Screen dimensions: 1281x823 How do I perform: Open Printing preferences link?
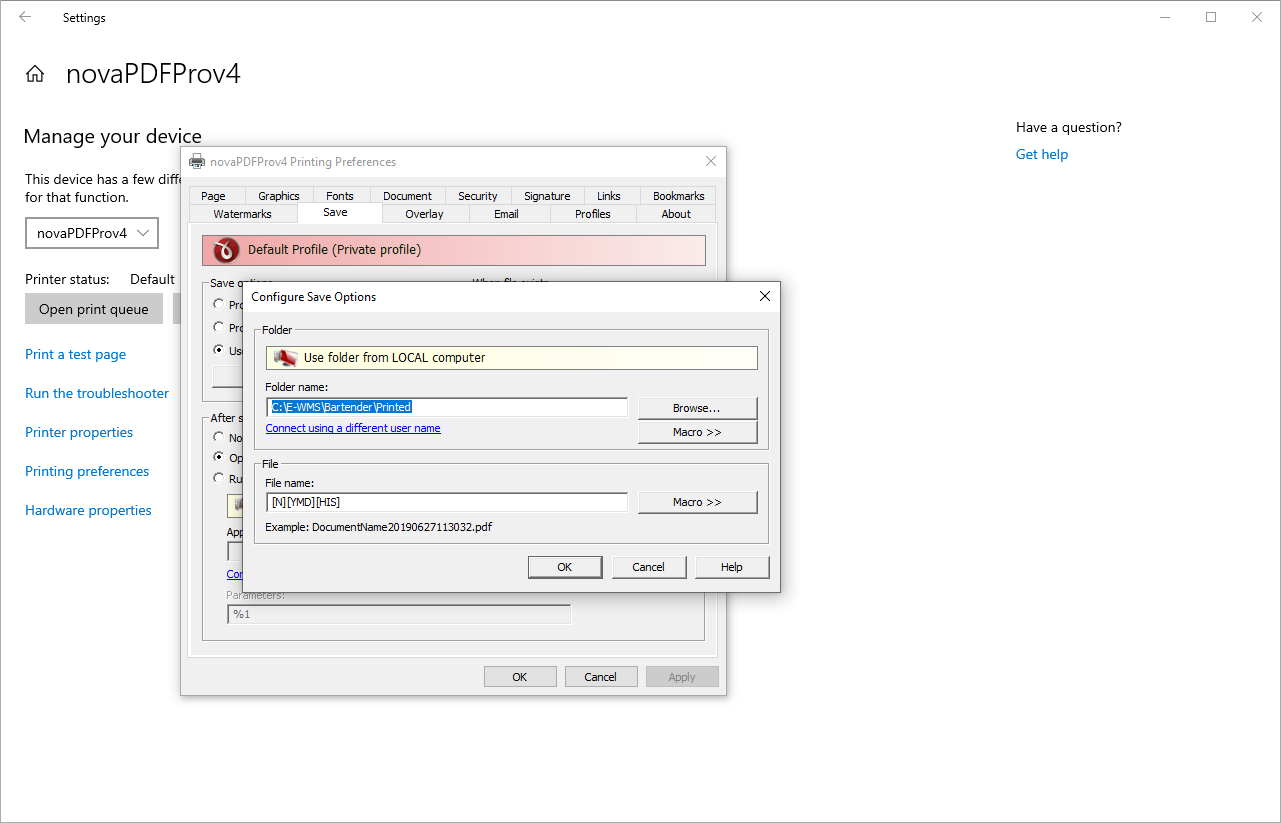[87, 471]
